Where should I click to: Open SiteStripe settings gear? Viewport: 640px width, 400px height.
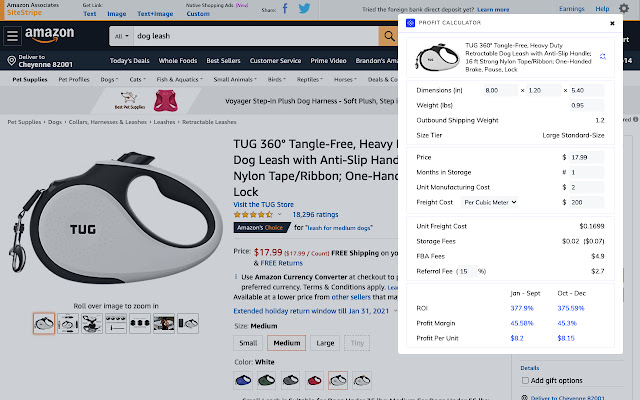(625, 9)
